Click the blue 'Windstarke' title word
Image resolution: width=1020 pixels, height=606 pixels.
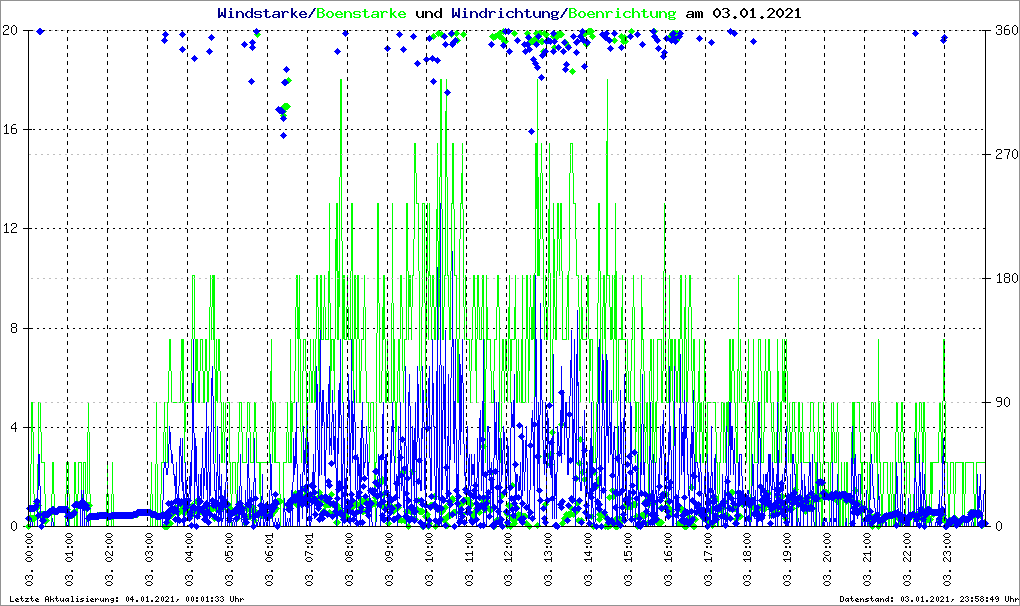(x=264, y=13)
